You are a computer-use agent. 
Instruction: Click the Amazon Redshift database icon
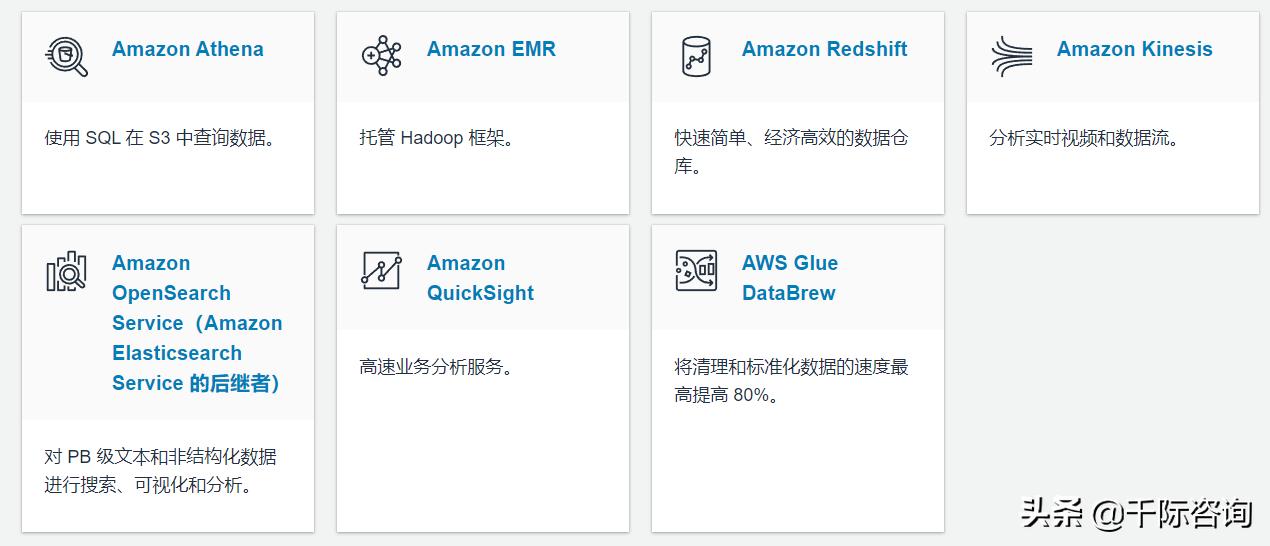click(x=696, y=55)
